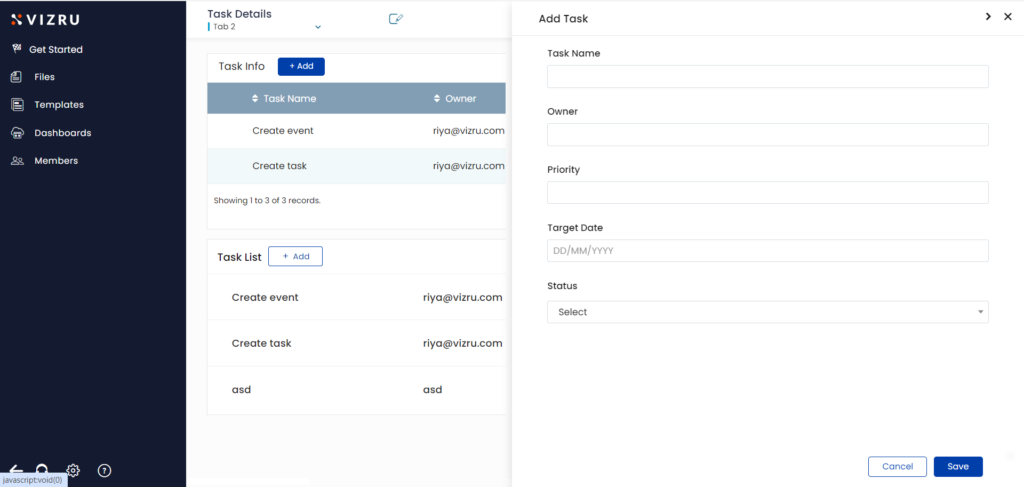Save the new task
Screen dimensions: 1024x487
[958, 467]
